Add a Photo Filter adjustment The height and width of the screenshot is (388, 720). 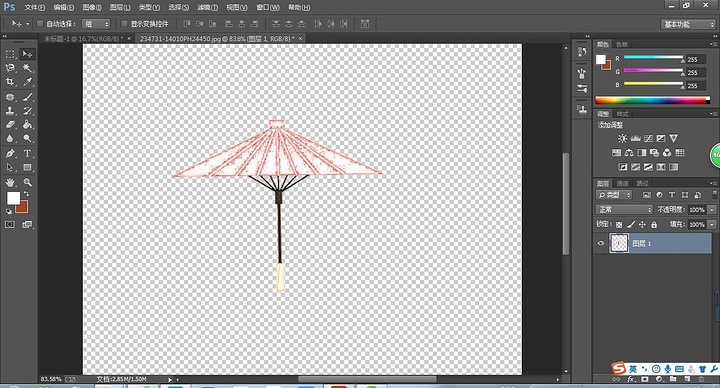(654, 152)
